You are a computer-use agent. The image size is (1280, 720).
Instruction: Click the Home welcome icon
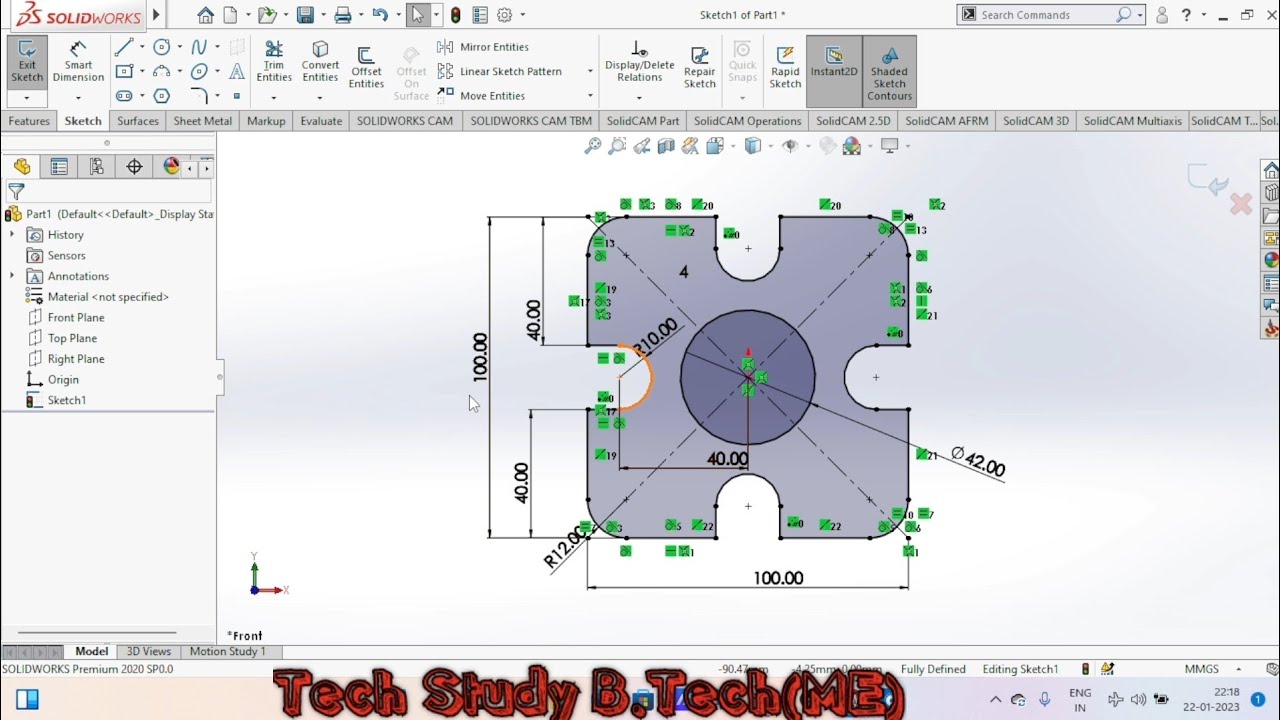pos(205,15)
